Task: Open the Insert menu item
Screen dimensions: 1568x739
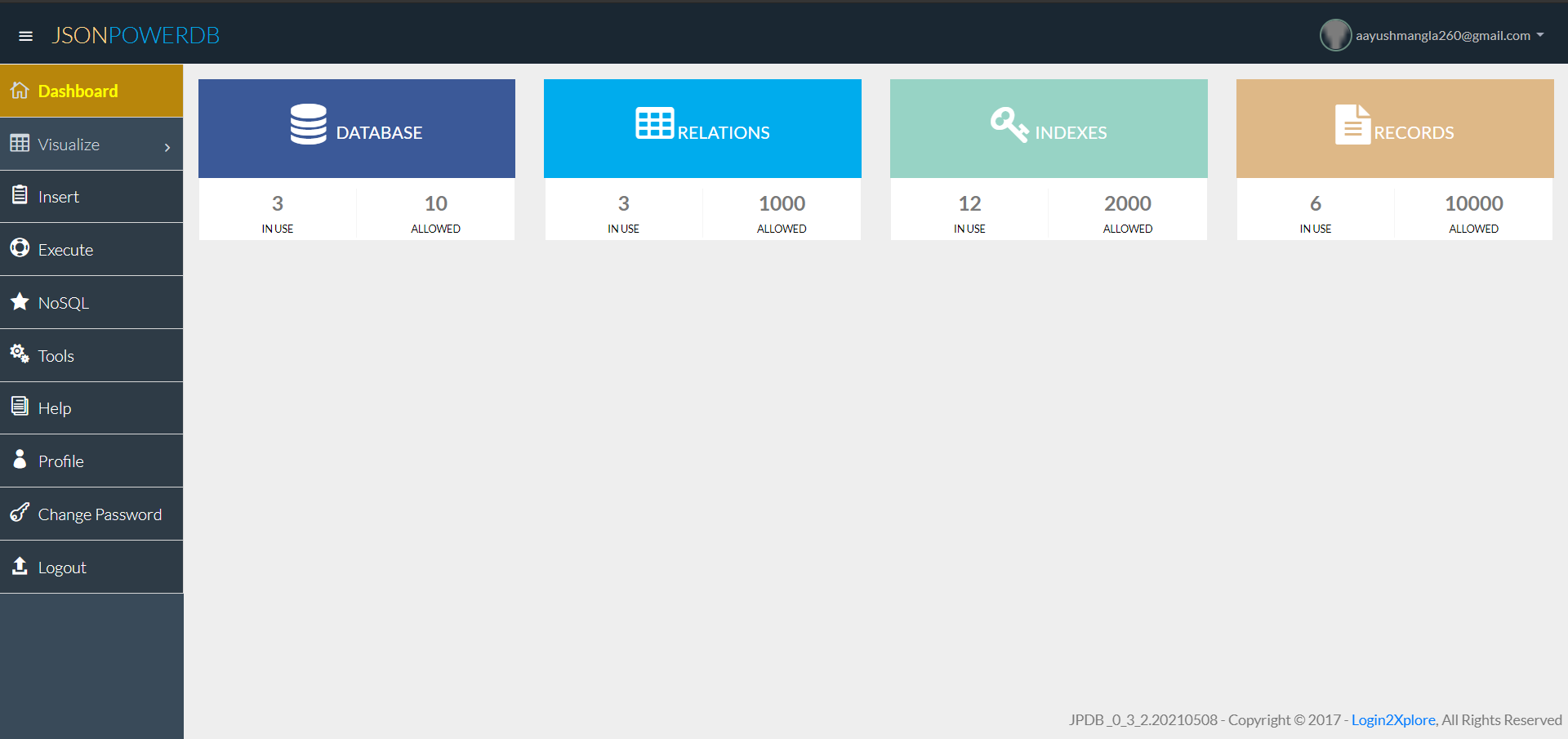Action: (58, 196)
